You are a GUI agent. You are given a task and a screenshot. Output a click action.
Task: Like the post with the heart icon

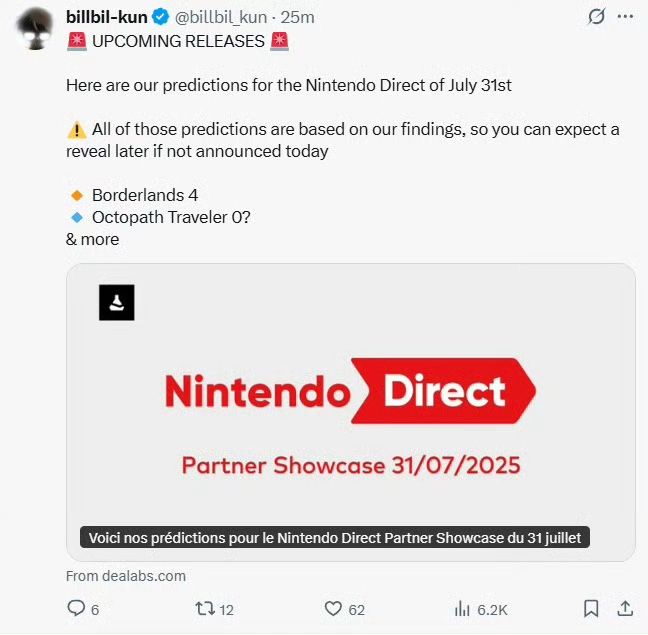click(333, 609)
